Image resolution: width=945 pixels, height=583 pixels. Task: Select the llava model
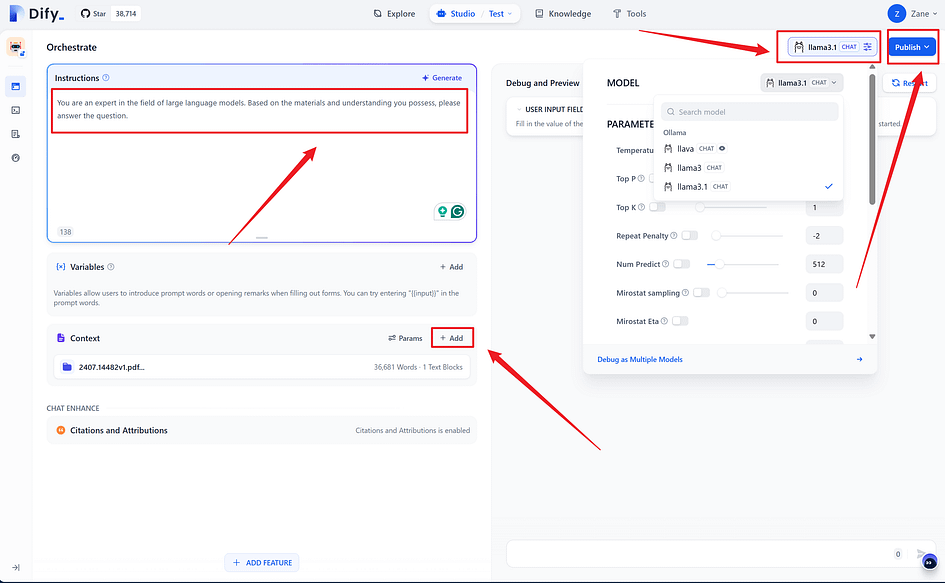748,148
